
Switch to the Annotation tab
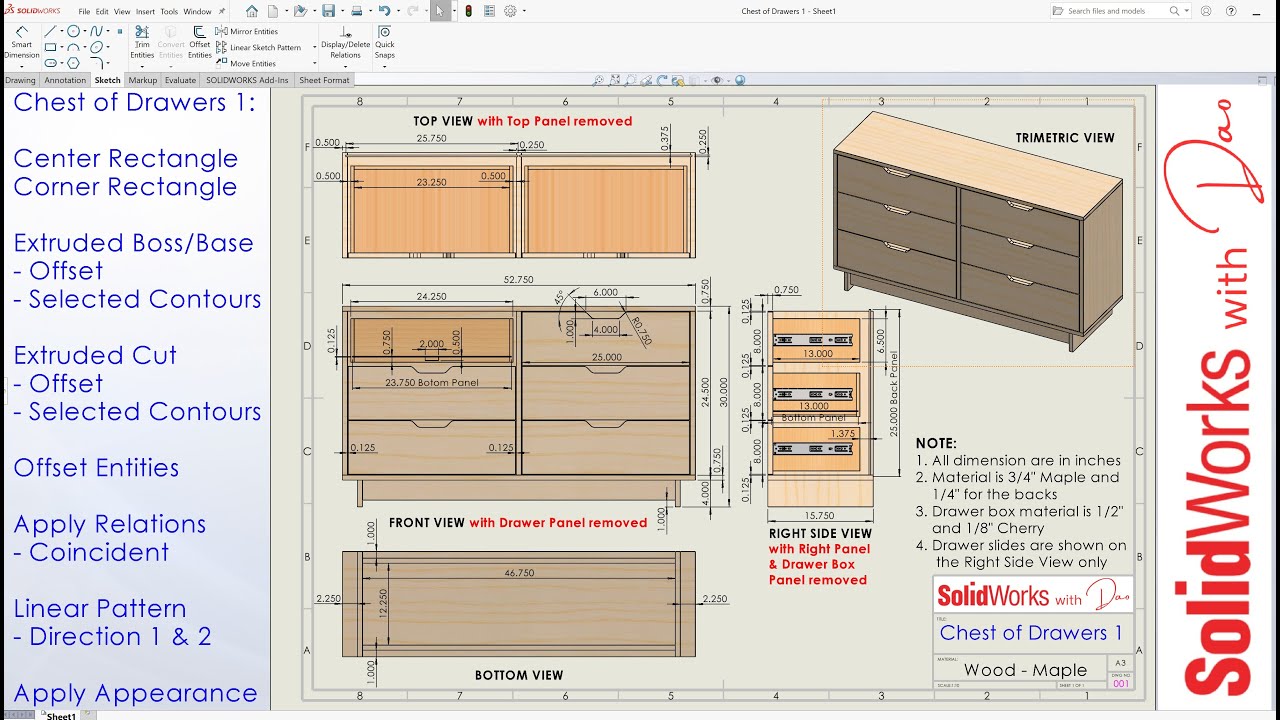point(65,80)
